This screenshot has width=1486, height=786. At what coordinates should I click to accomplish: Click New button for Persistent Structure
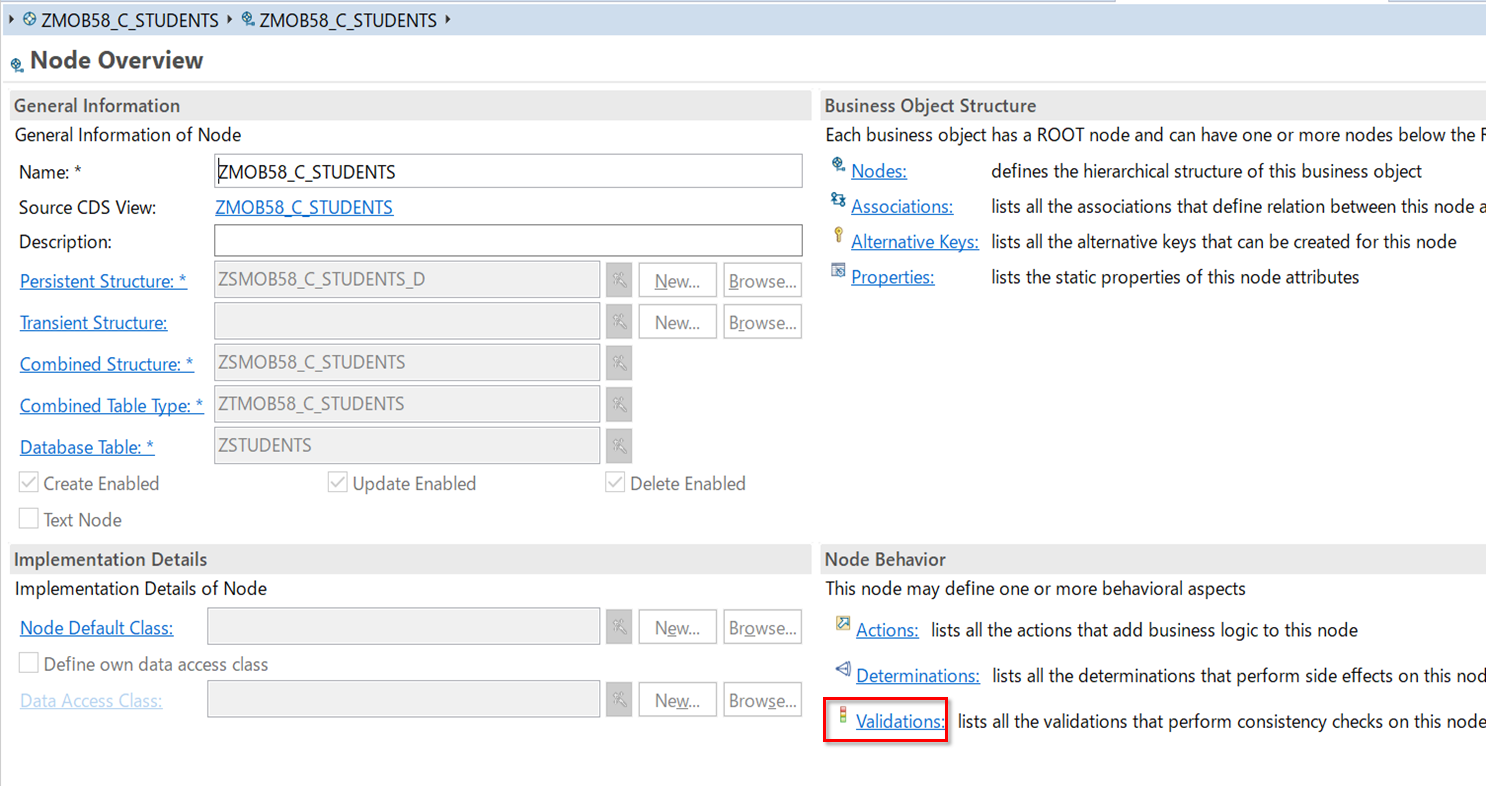coord(678,281)
